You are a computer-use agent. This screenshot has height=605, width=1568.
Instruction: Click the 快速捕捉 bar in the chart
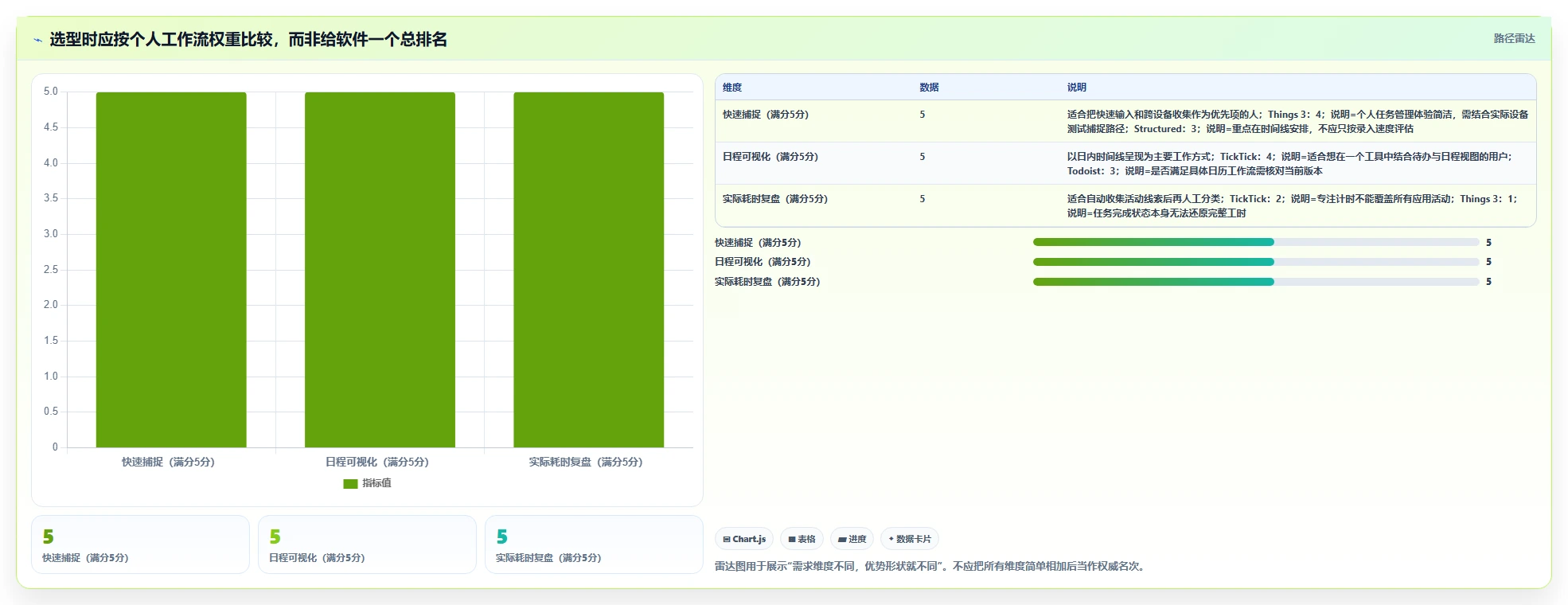click(171, 269)
